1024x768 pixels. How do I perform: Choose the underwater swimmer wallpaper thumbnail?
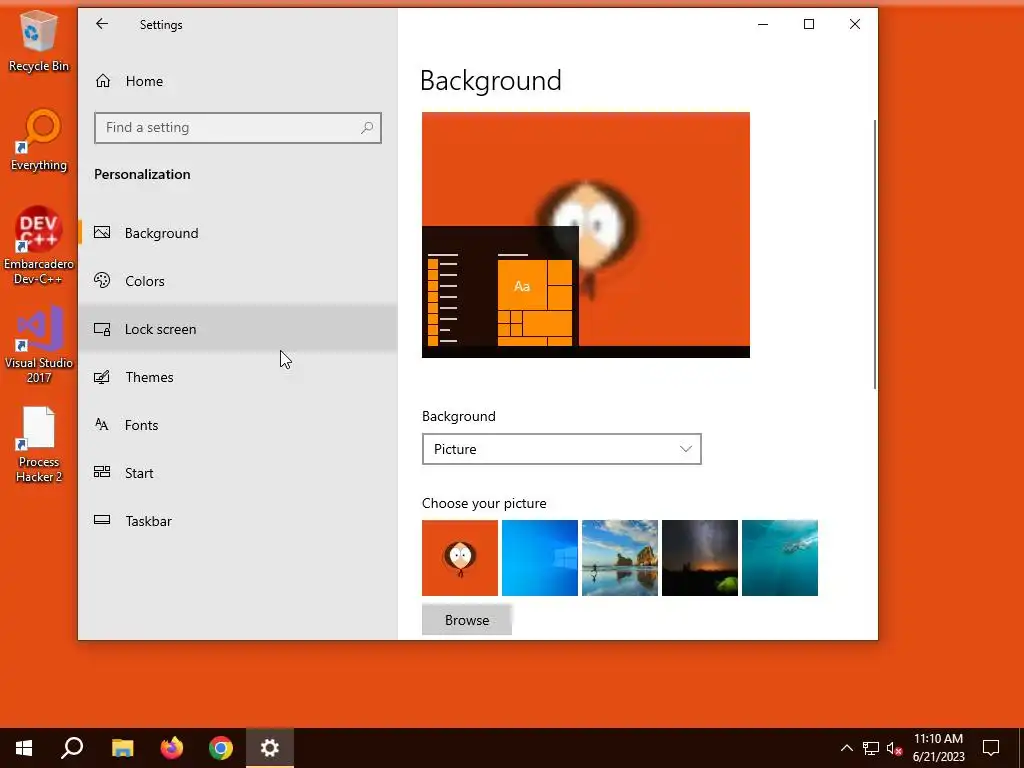click(x=780, y=558)
